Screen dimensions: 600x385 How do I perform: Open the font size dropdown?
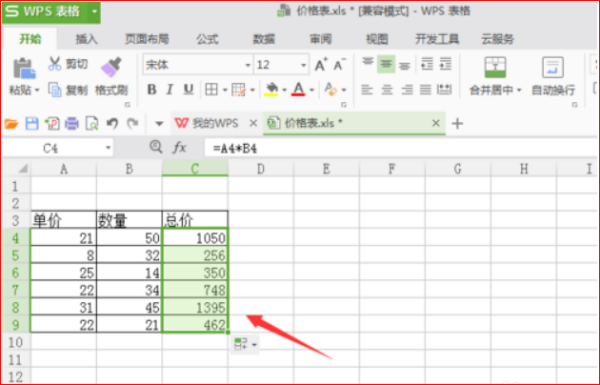tap(303, 65)
